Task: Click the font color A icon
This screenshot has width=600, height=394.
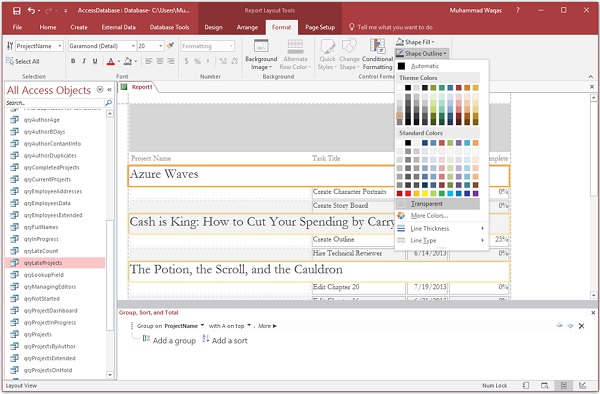Action: click(111, 61)
